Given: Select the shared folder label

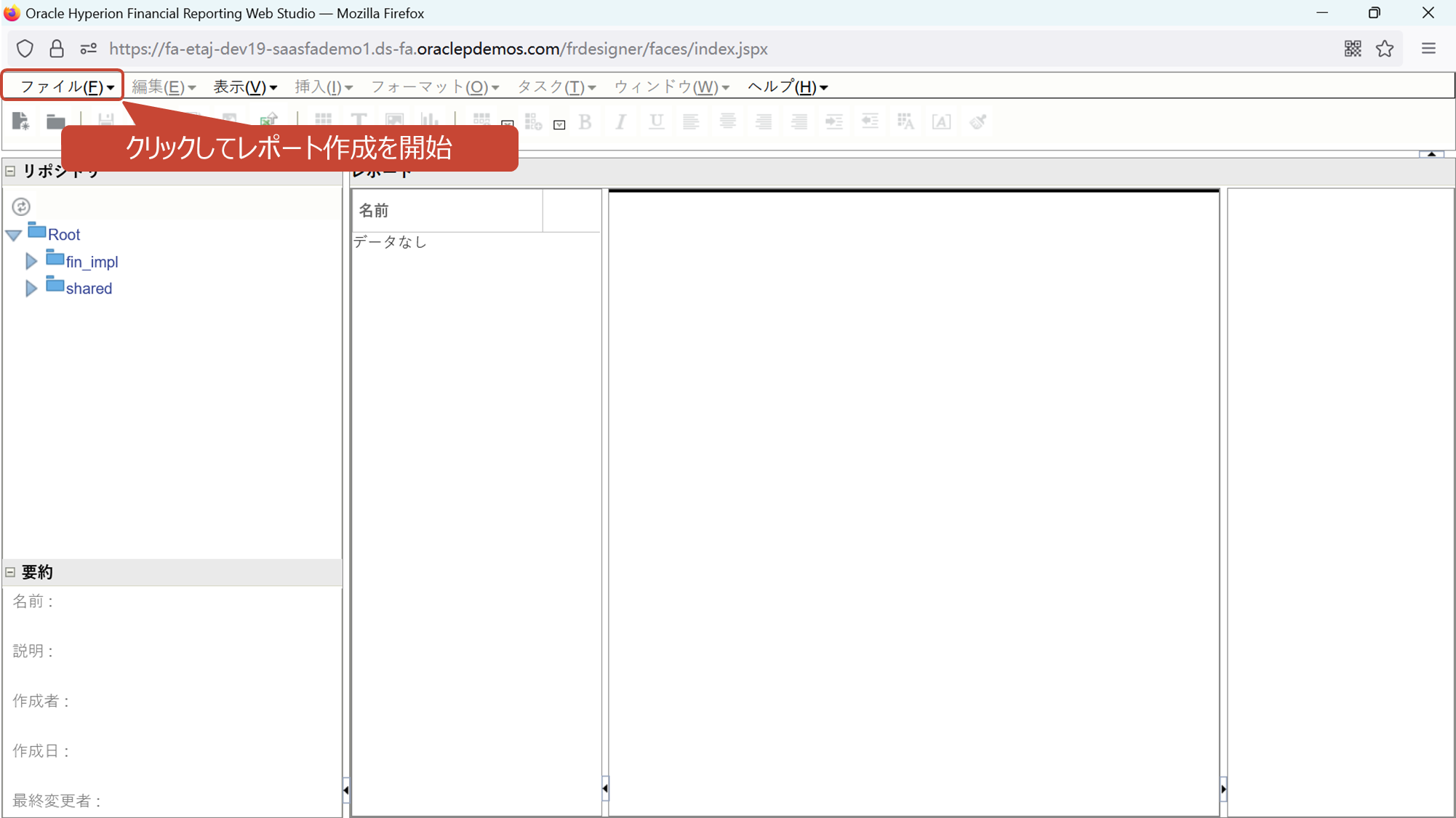Looking at the screenshot, I should 89,288.
